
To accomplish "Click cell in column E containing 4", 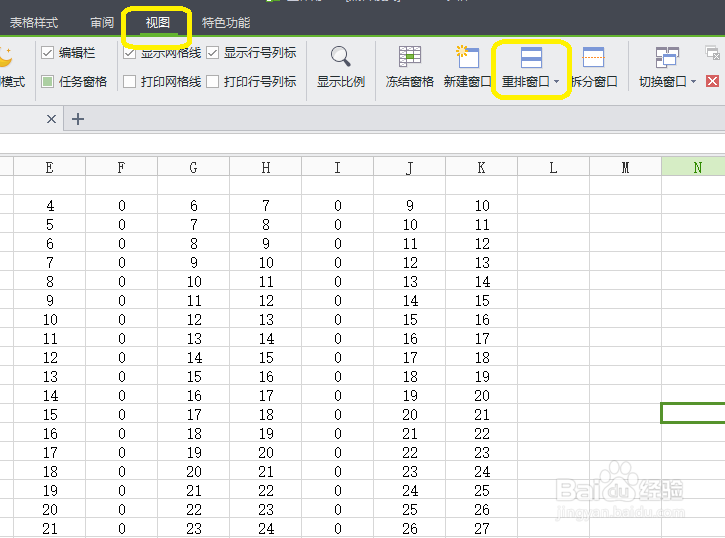I will pyautogui.click(x=49, y=205).
